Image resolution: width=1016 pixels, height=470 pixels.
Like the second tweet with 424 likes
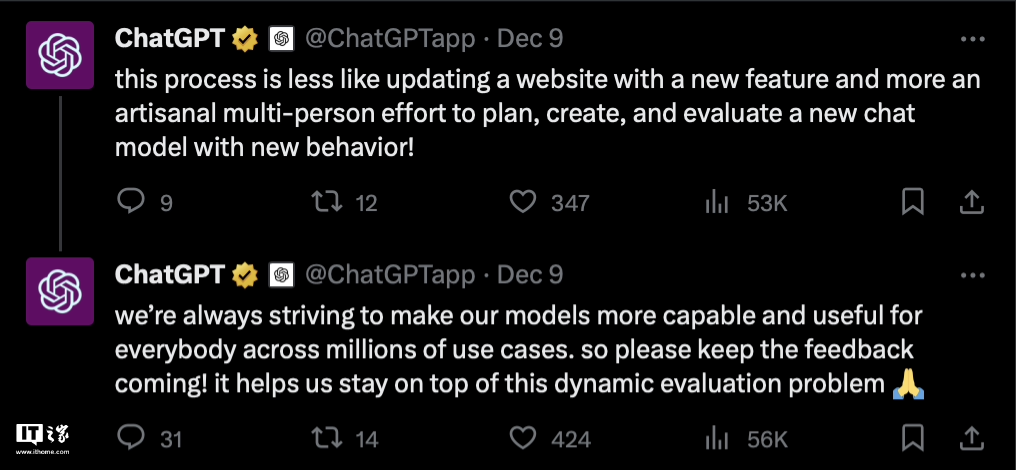coord(524,438)
